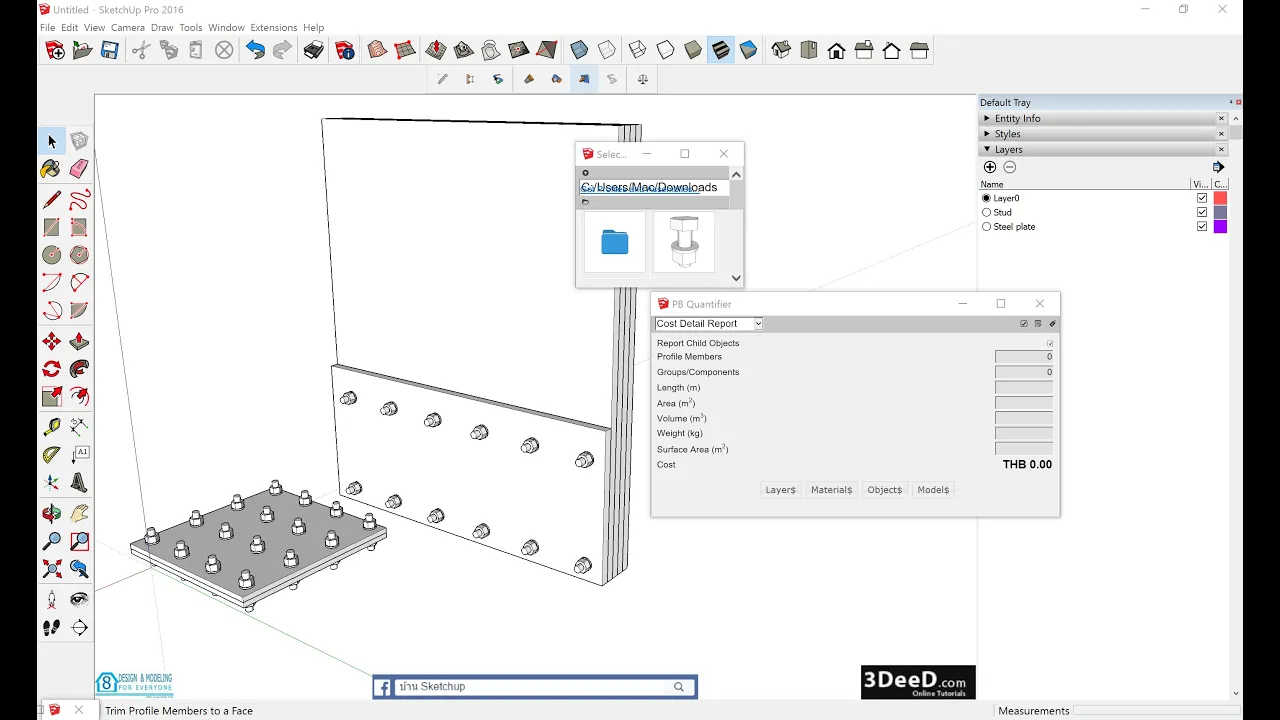This screenshot has width=1280, height=720.
Task: Toggle Layer0 visibility checkbox
Action: pyautogui.click(x=1202, y=198)
